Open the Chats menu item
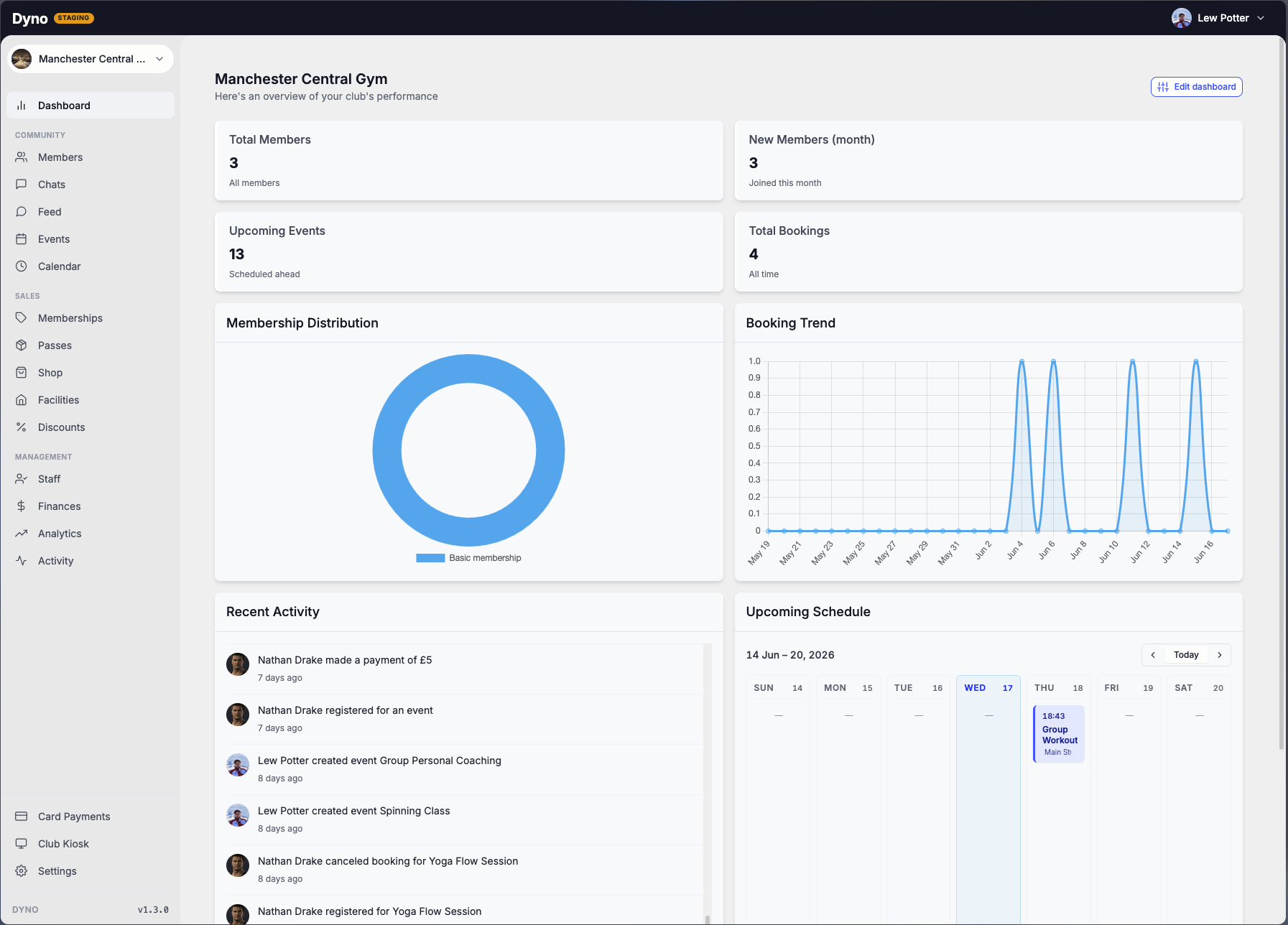Image resolution: width=1288 pixels, height=925 pixels. point(91,185)
